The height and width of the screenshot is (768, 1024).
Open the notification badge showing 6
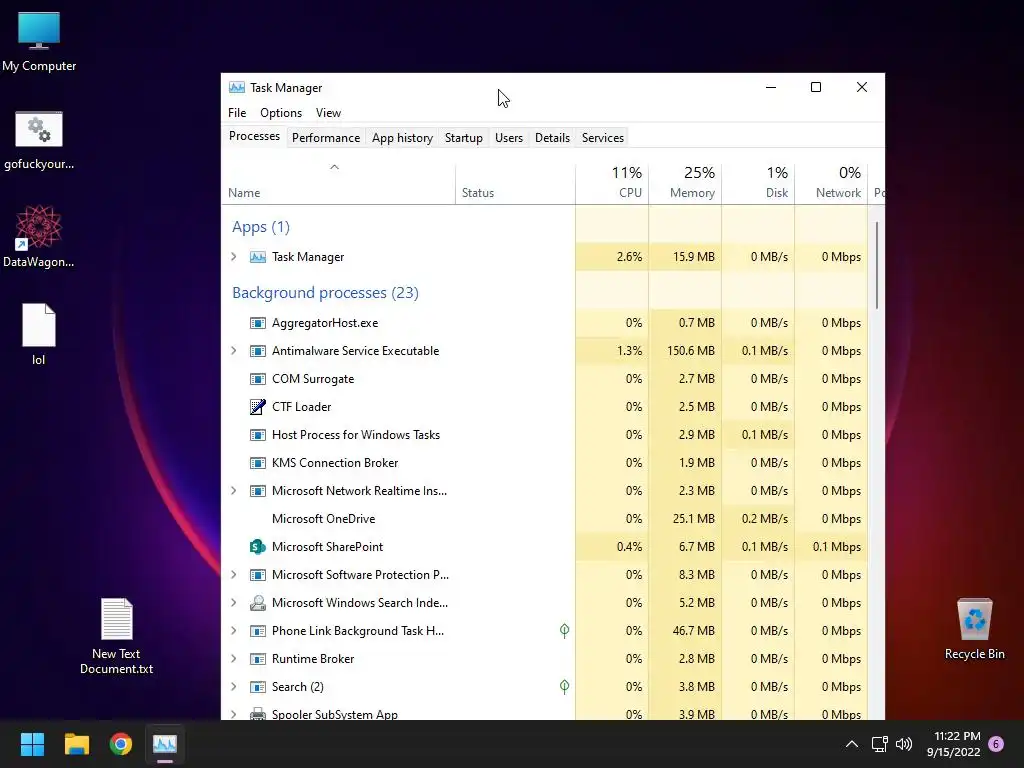pos(996,744)
